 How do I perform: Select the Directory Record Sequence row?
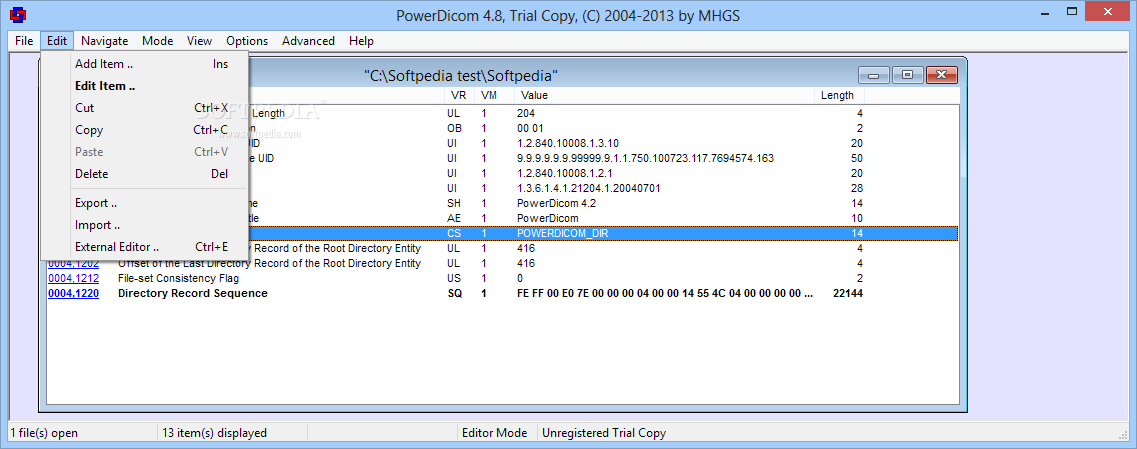click(503, 293)
